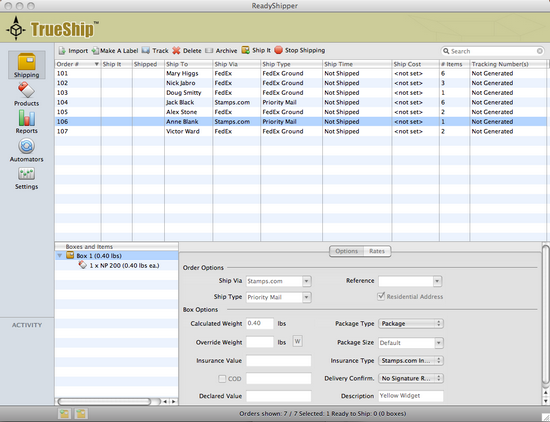Open the Delivery Confirm. dropdown

[x=411, y=378]
